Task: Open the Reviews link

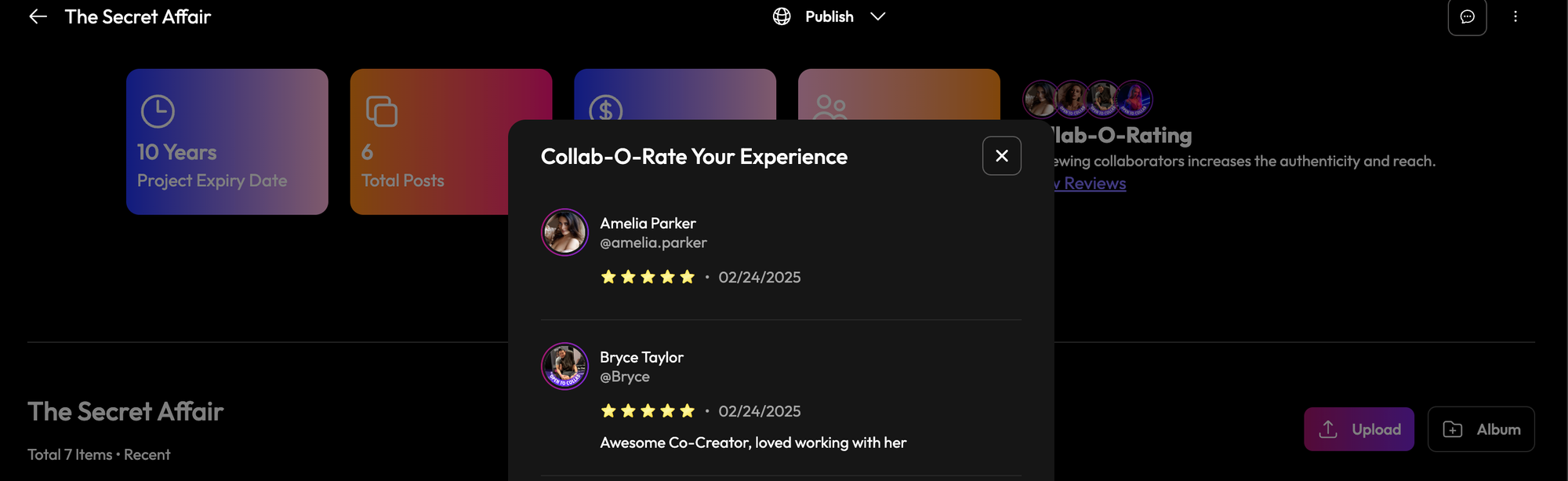Action: pyautogui.click(x=1094, y=184)
